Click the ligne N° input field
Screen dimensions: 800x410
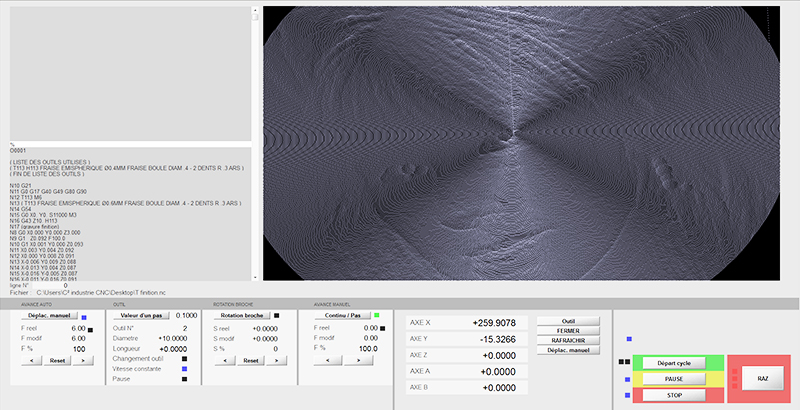coord(50,286)
